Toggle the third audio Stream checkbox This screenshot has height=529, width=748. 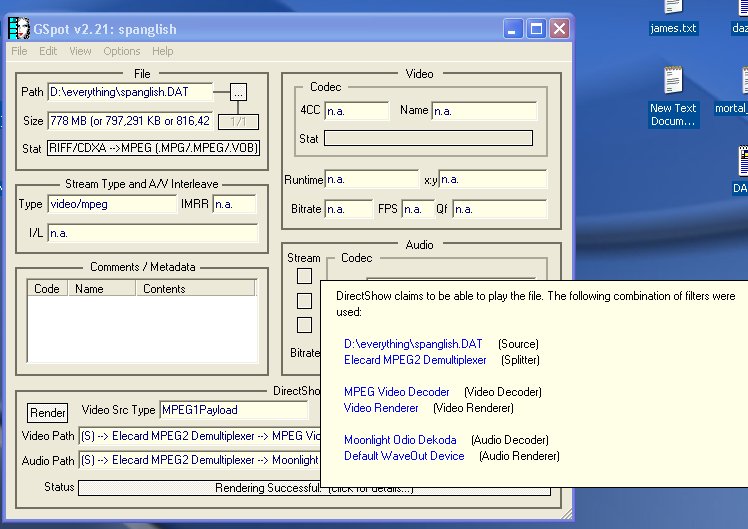[x=304, y=325]
